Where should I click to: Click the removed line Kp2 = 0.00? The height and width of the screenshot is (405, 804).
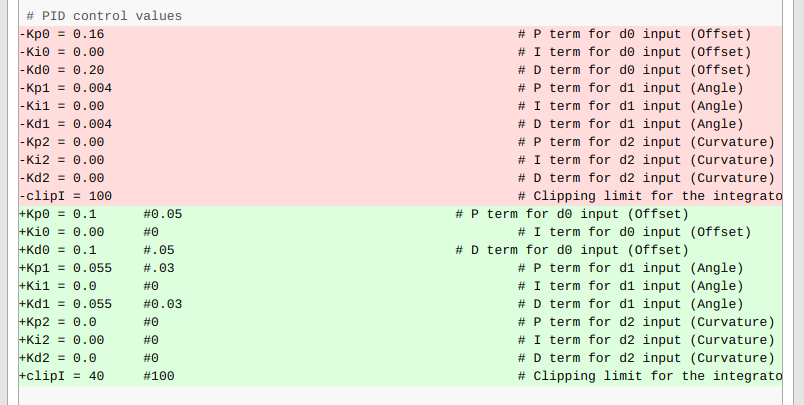[400, 142]
